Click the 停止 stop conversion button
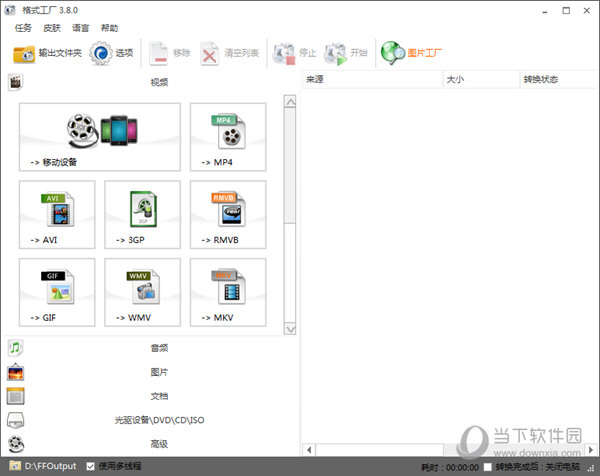 (294, 53)
